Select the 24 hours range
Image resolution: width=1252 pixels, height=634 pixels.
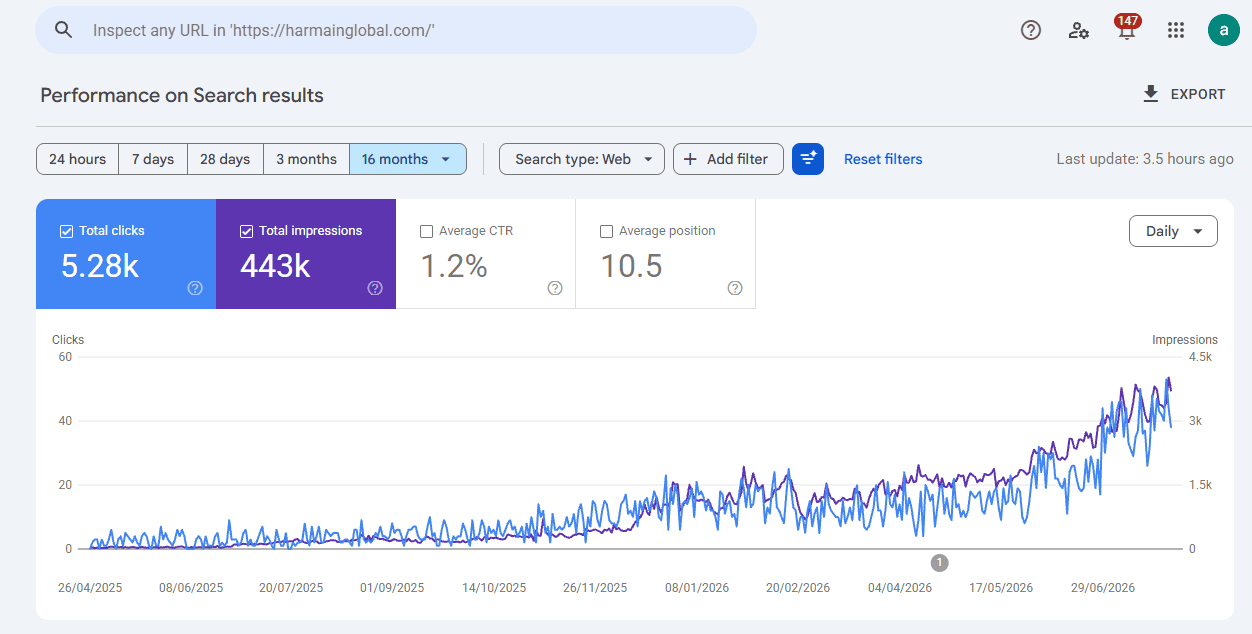pos(78,159)
